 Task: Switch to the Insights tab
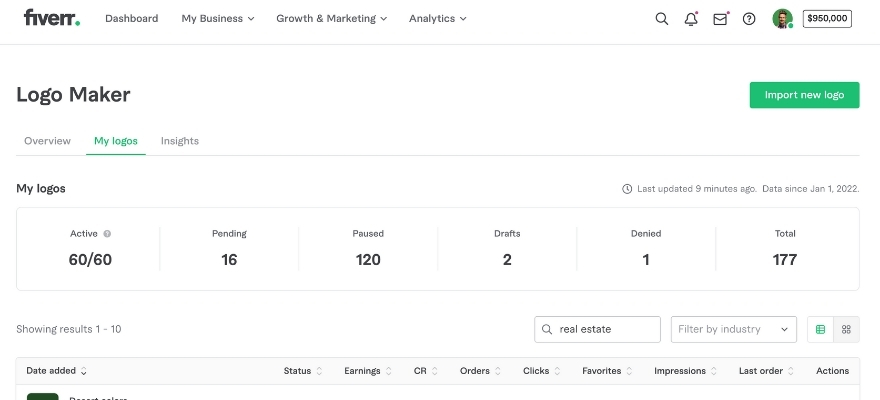tap(180, 141)
